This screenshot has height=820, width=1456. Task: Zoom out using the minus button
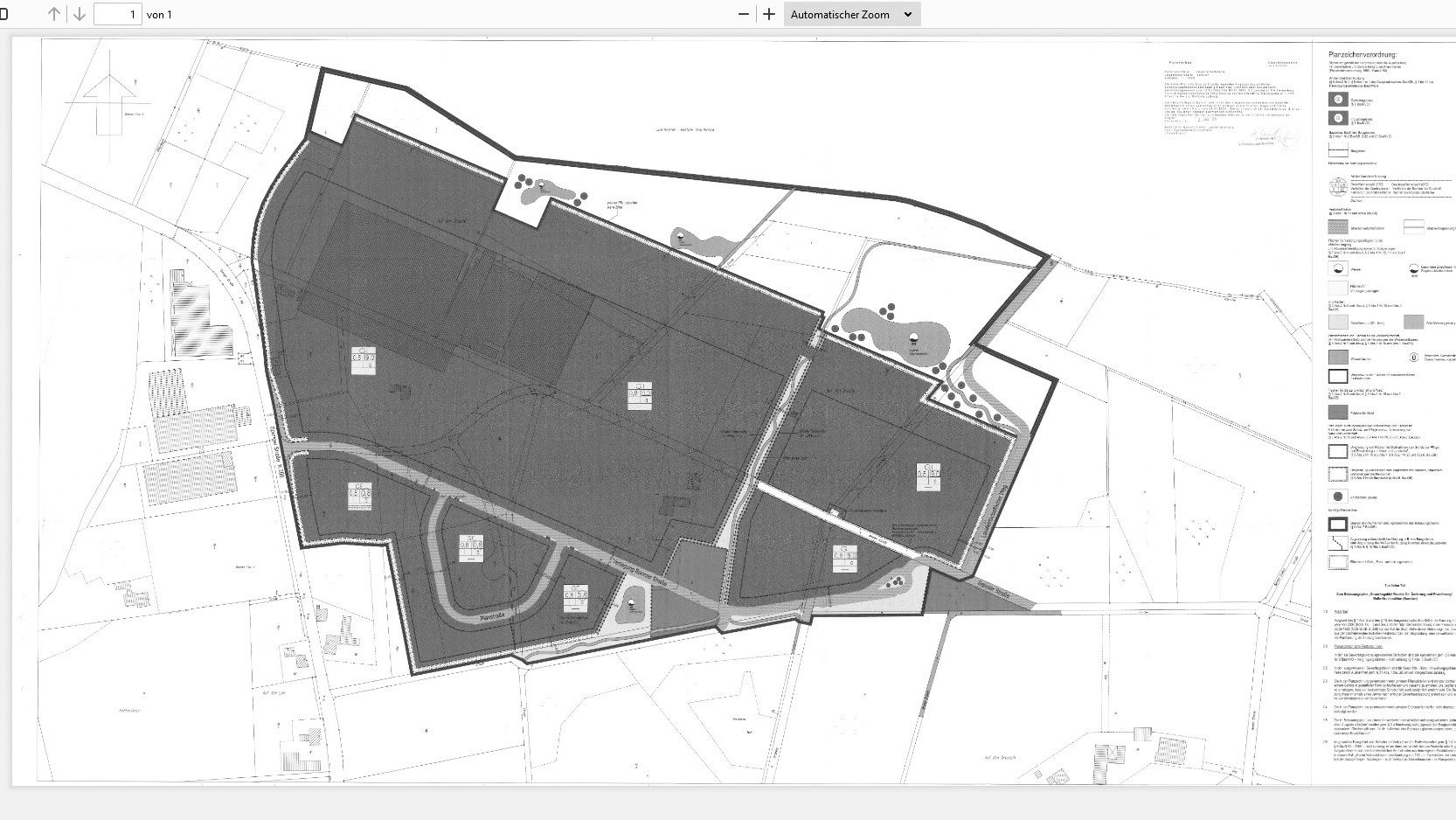[x=744, y=14]
